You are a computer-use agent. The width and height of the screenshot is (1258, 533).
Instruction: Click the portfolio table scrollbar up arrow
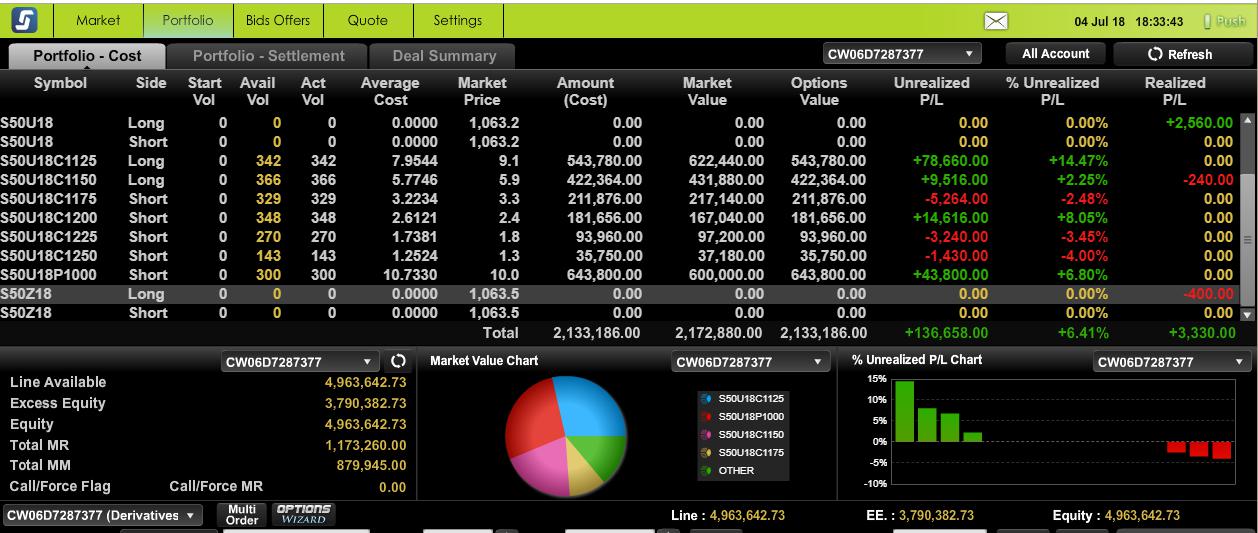pos(1246,120)
